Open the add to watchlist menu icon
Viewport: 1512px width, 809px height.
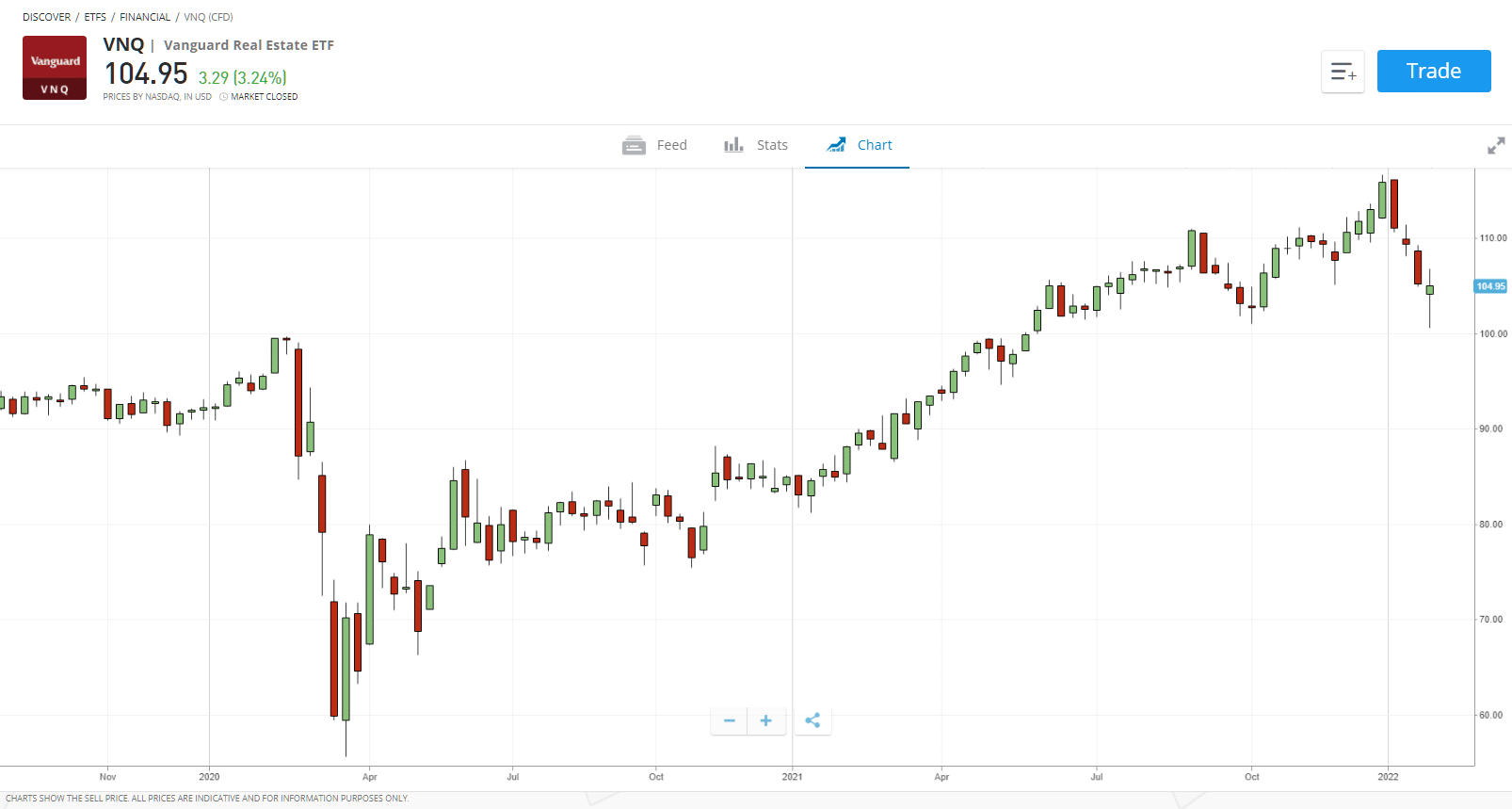(x=1343, y=72)
